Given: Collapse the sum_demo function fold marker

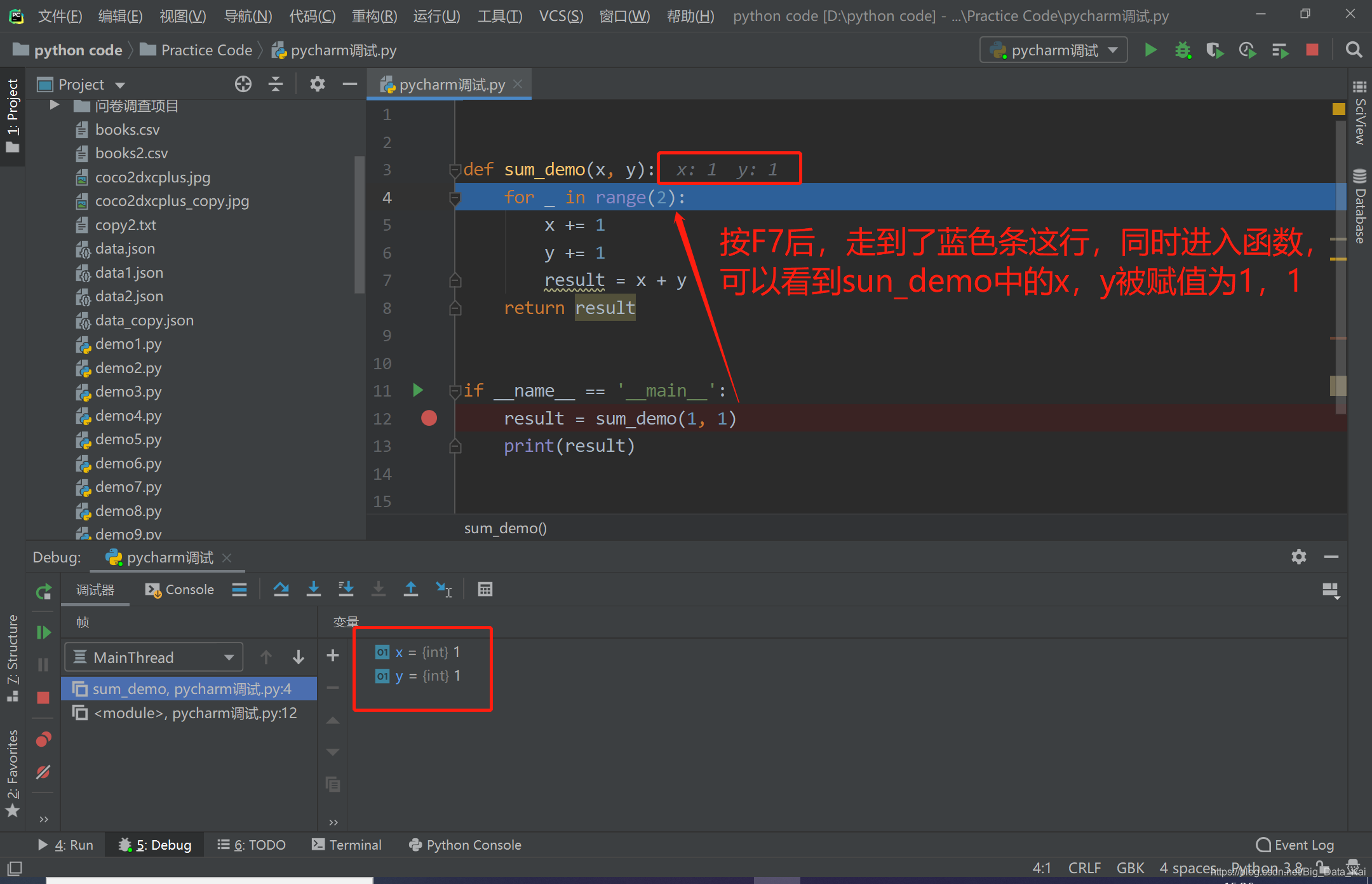Looking at the screenshot, I should coord(455,170).
